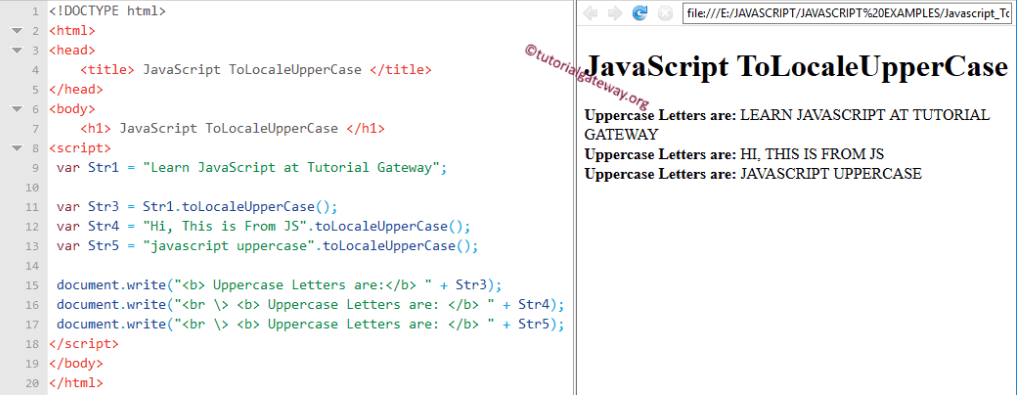Click line number 20 in gutter
The width and height of the screenshot is (1017, 395).
[32, 383]
